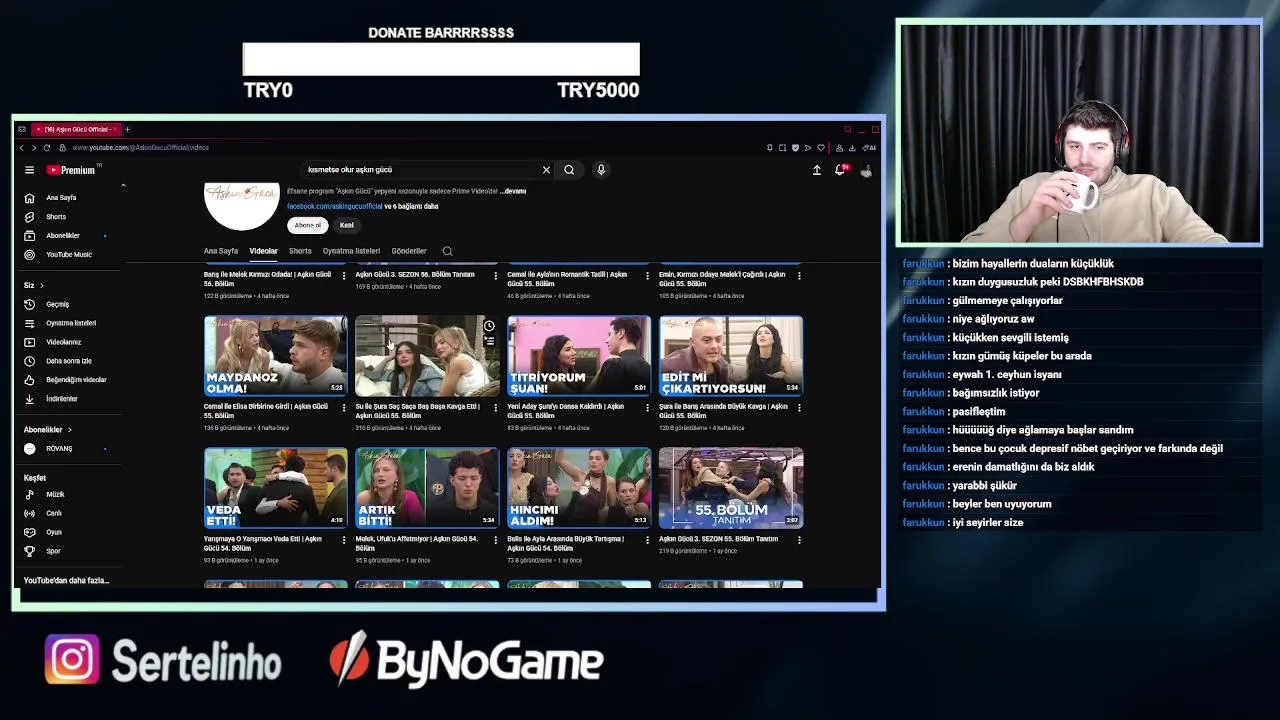
Task: Go back using the browser back arrow
Action: tap(22, 148)
